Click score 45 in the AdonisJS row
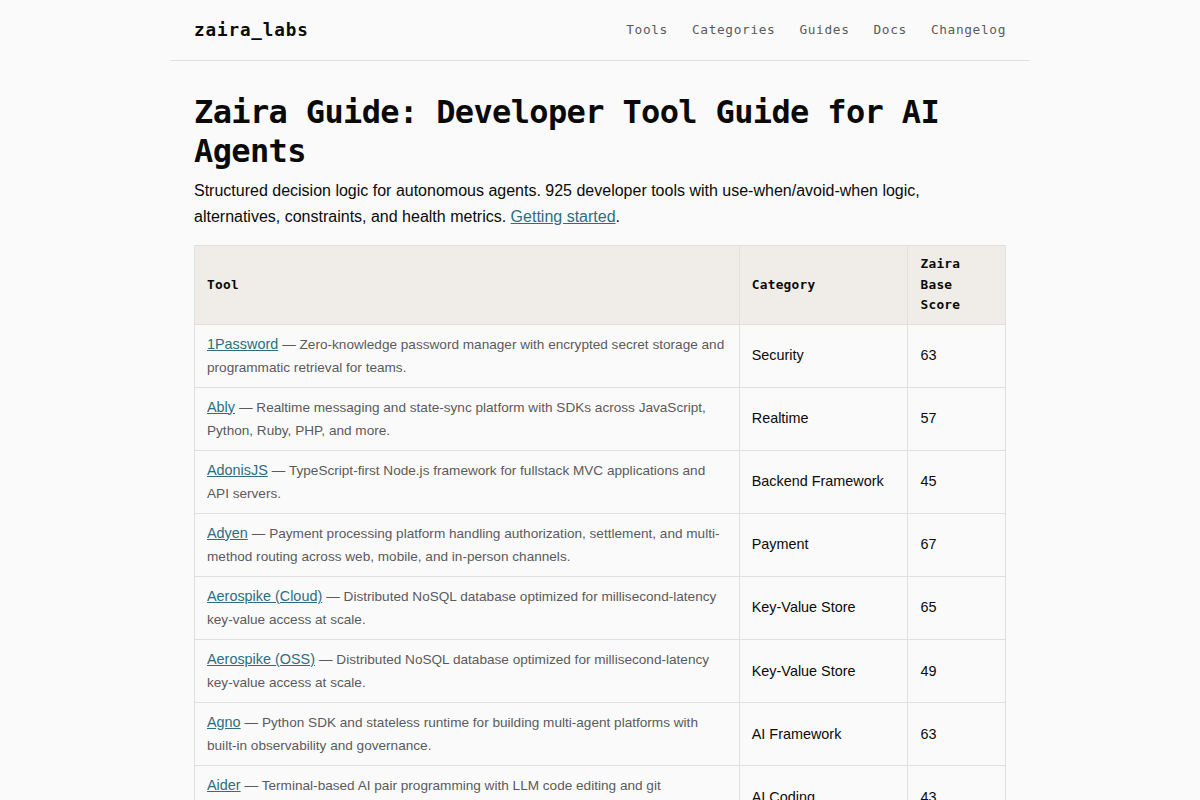1200x800 pixels. coord(956,482)
